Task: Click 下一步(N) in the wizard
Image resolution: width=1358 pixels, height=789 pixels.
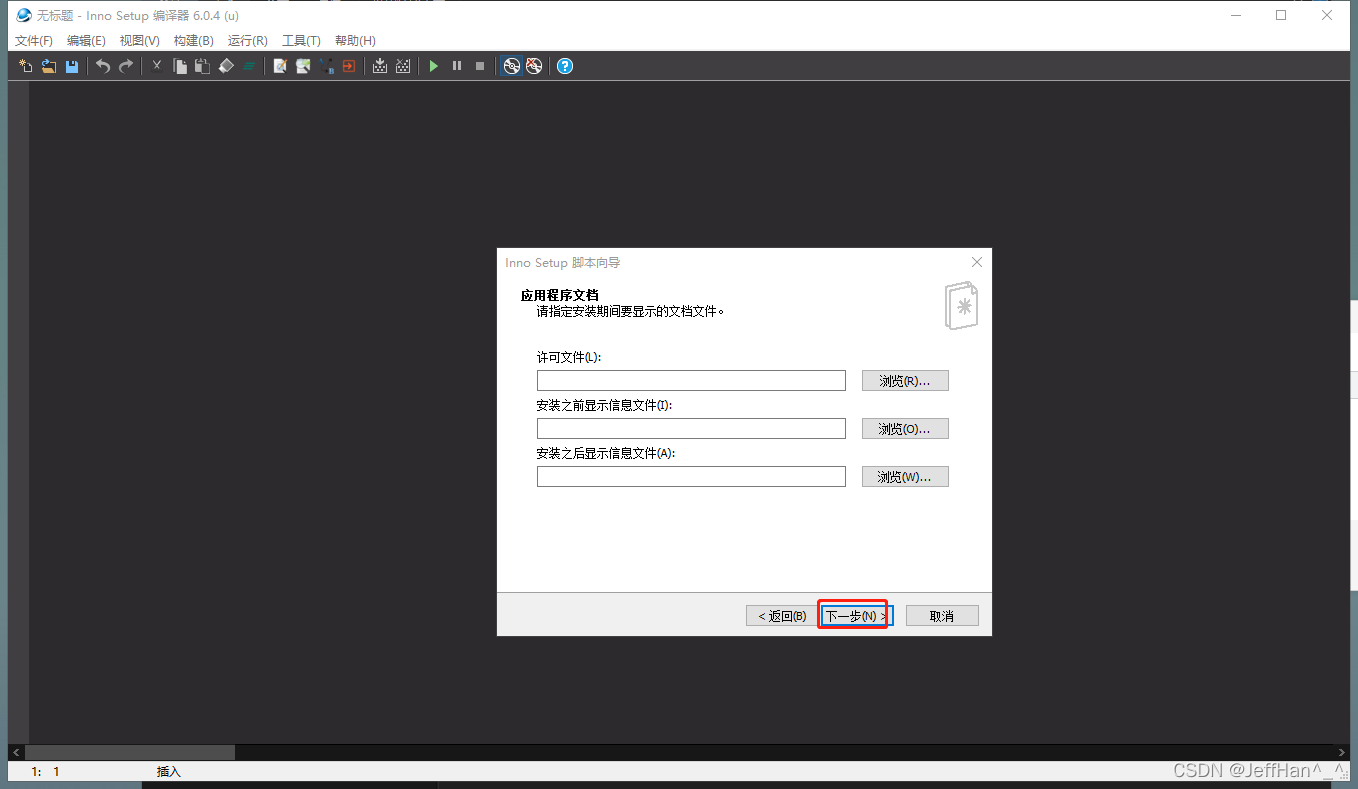Action: (852, 615)
